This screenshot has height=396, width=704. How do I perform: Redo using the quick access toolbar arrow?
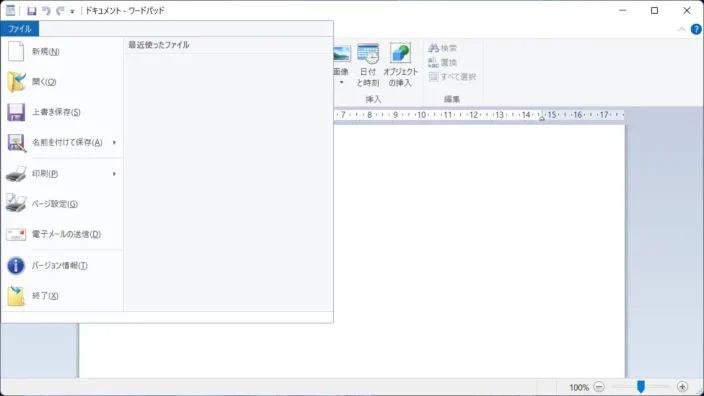tap(60, 10)
